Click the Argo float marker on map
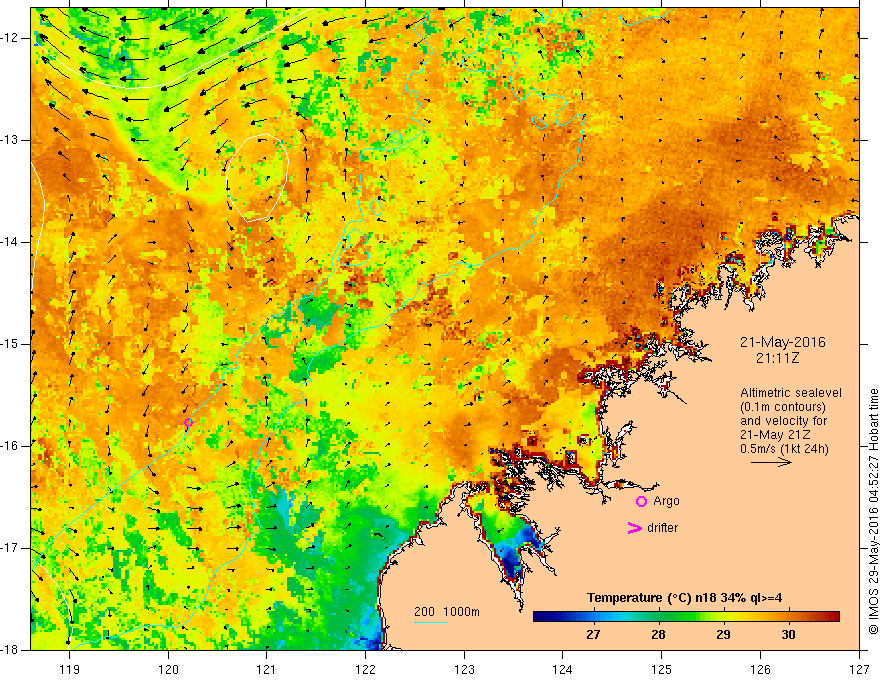 click(x=188, y=422)
